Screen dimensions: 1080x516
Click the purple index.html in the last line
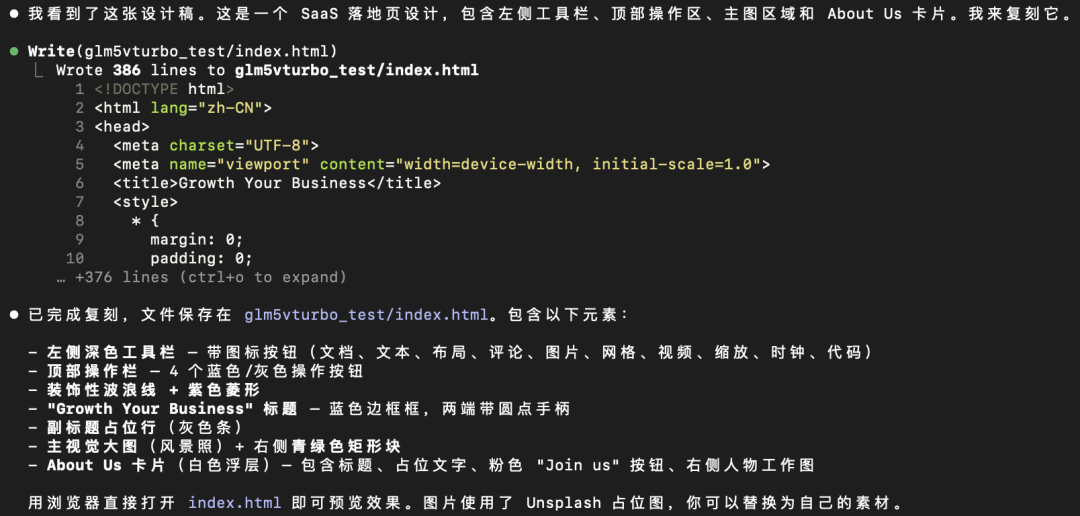coord(229,503)
